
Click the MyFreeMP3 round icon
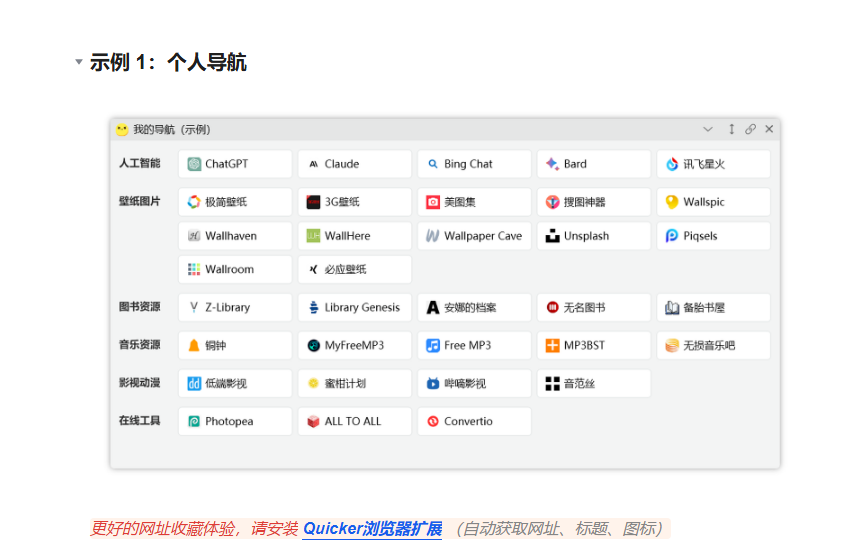pos(313,346)
